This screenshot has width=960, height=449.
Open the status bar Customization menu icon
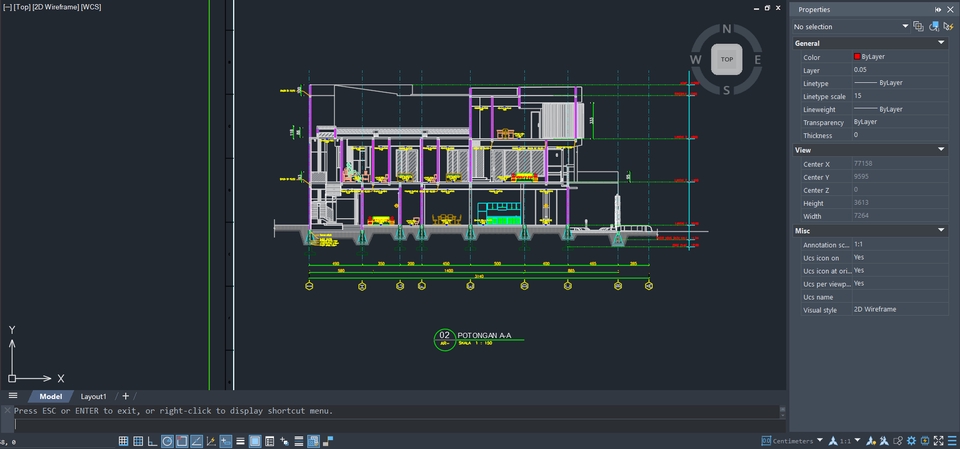click(x=952, y=440)
